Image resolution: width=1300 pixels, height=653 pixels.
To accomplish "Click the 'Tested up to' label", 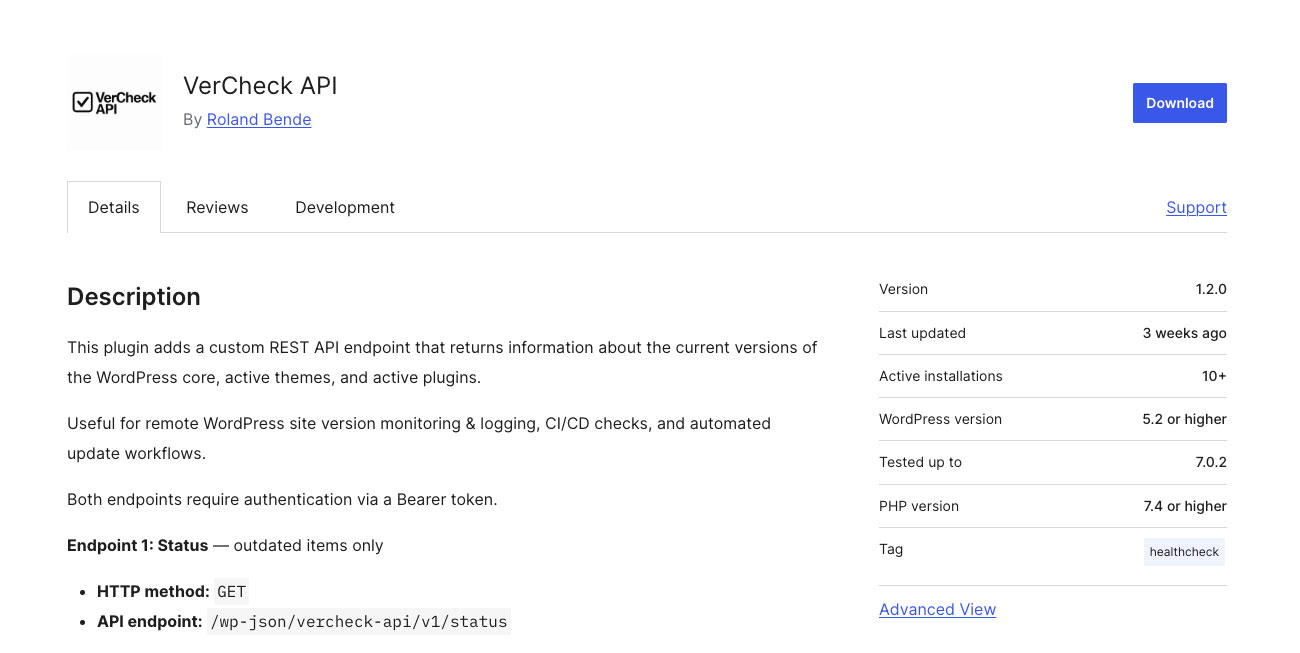I will coord(920,462).
